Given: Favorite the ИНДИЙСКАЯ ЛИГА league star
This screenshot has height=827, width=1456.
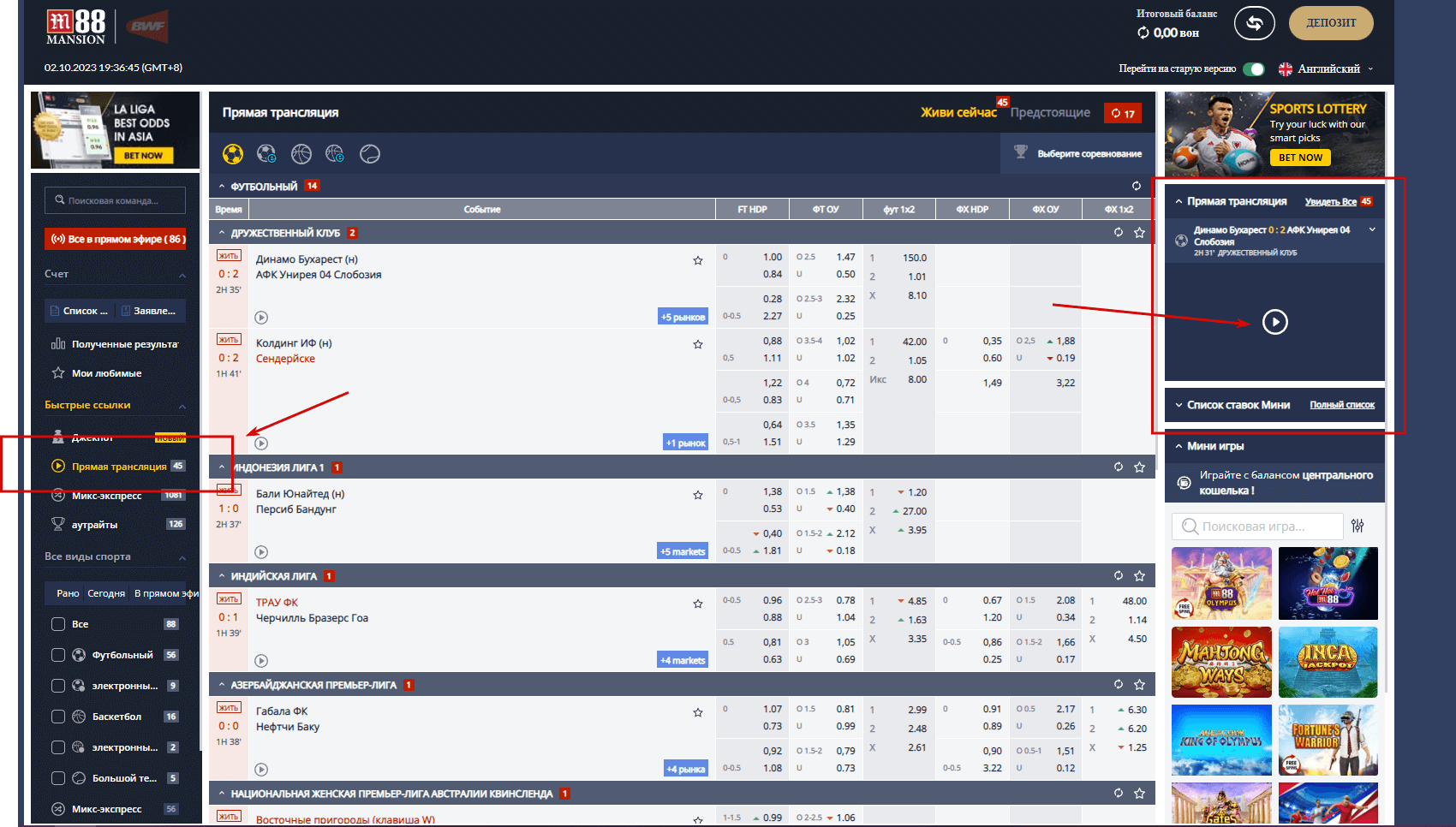Looking at the screenshot, I should coord(1139,576).
